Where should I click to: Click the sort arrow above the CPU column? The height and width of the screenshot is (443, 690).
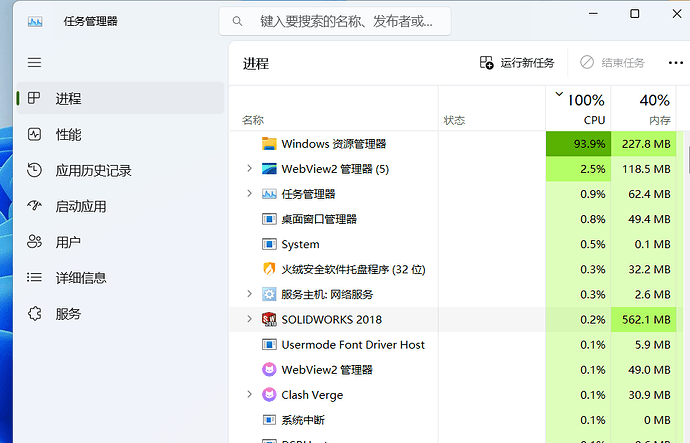tap(559, 94)
